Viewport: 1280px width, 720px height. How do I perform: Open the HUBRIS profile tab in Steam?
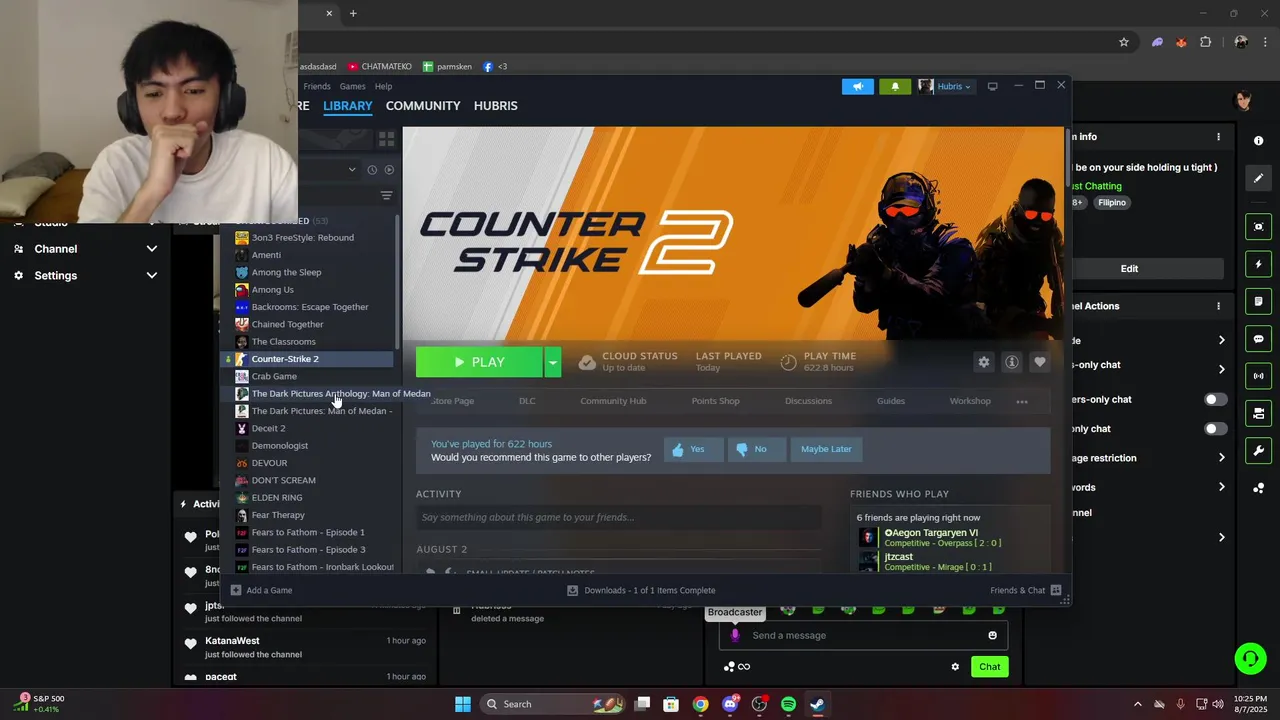click(x=496, y=106)
